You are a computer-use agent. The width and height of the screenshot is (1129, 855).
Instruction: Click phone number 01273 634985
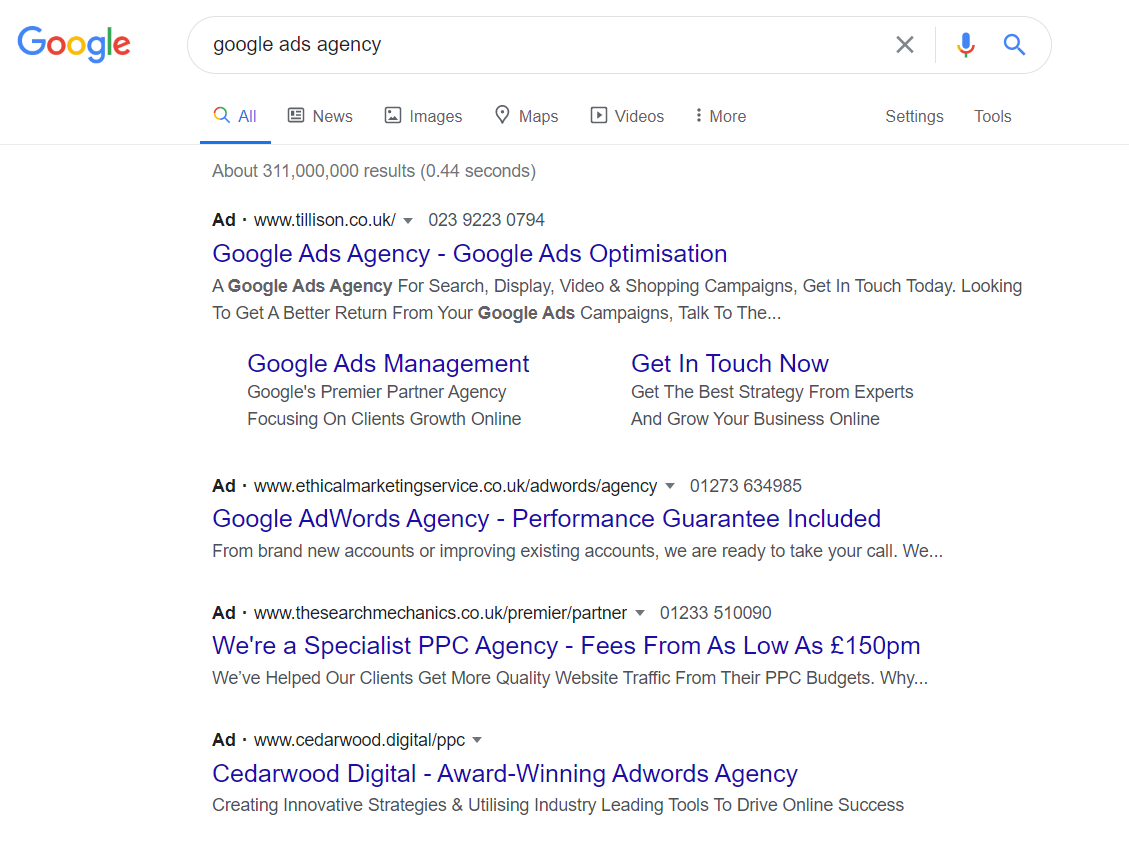[x=745, y=485]
